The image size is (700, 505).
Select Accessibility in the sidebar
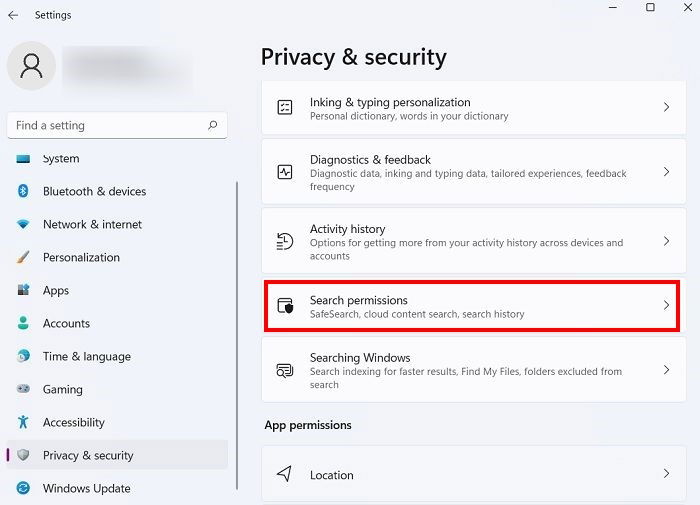point(74,422)
